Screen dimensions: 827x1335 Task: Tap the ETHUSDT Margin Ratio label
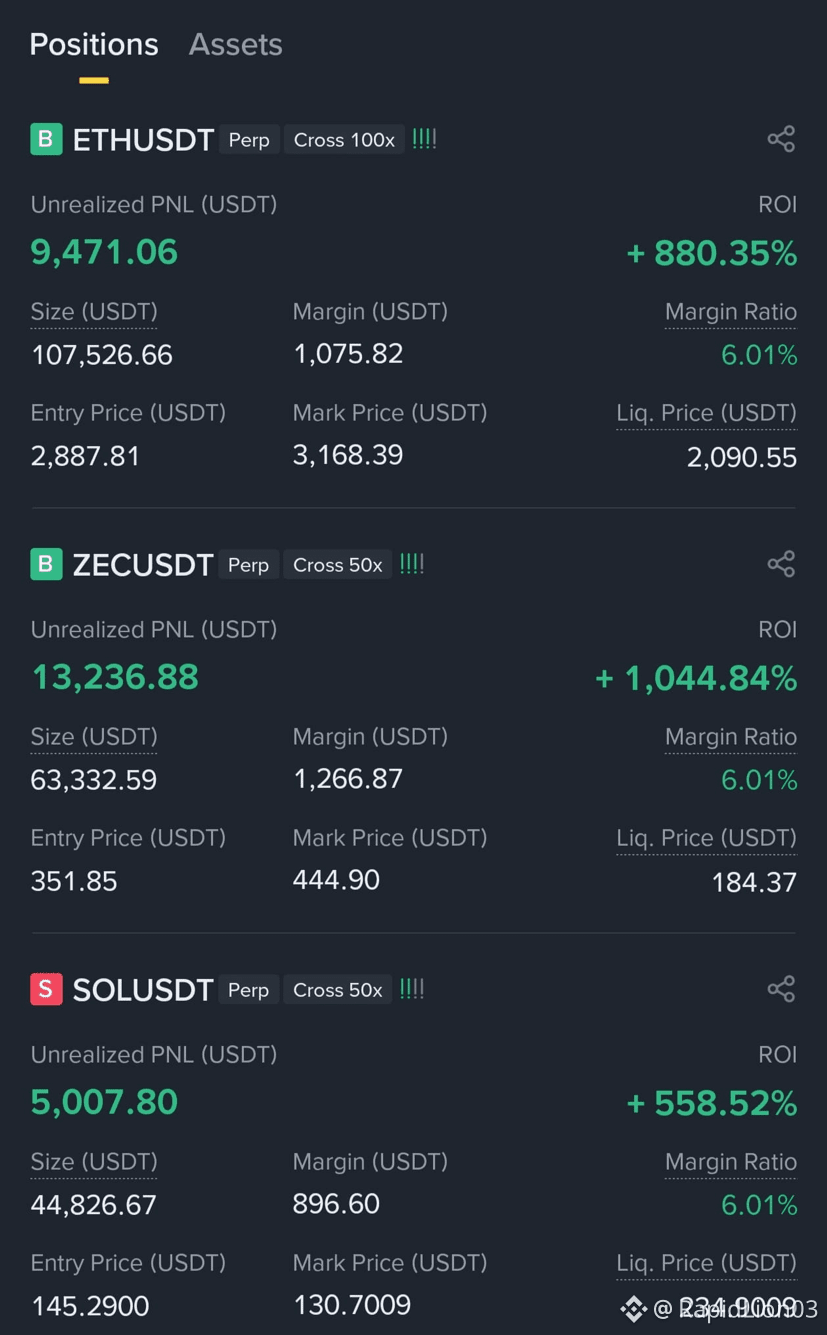coord(731,312)
